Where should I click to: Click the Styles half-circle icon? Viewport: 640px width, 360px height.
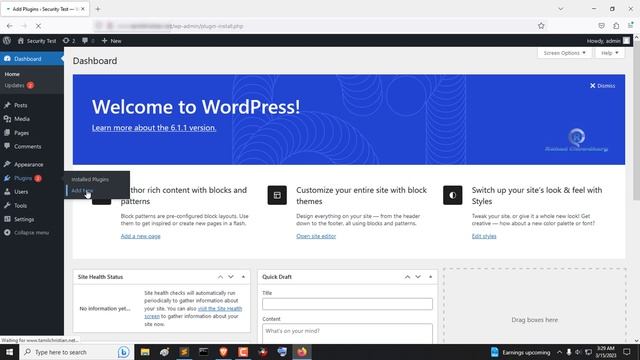(453, 195)
